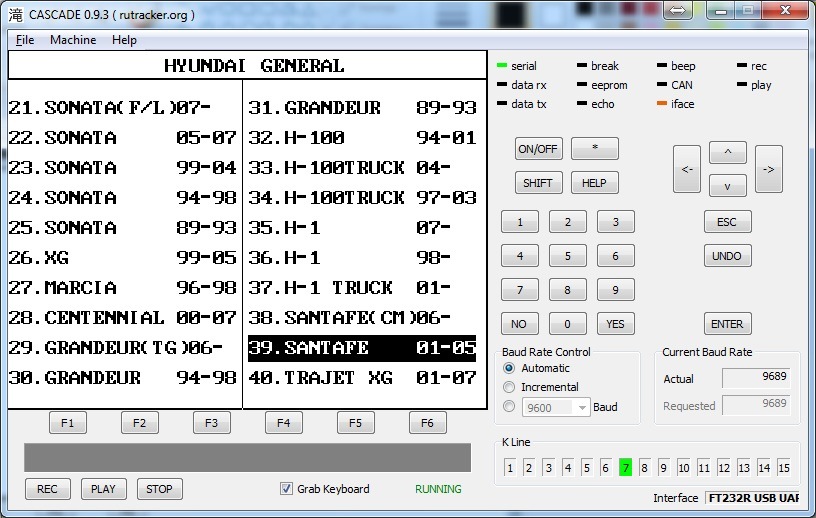Select entry 26.XG 99-05
This screenshot has width=816, height=518.
[x=122, y=258]
